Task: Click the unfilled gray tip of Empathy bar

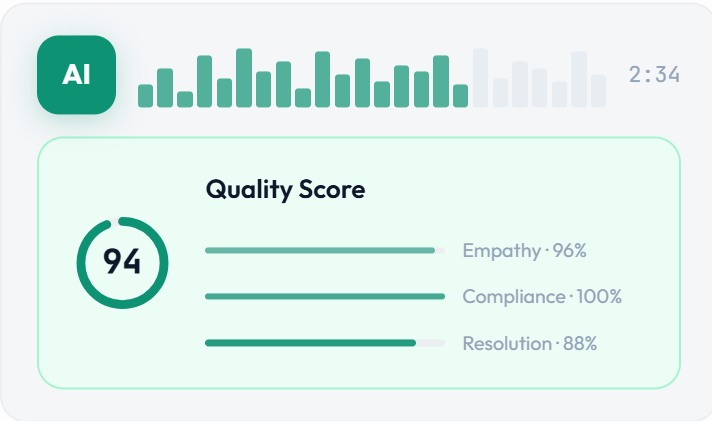Action: (x=440, y=250)
